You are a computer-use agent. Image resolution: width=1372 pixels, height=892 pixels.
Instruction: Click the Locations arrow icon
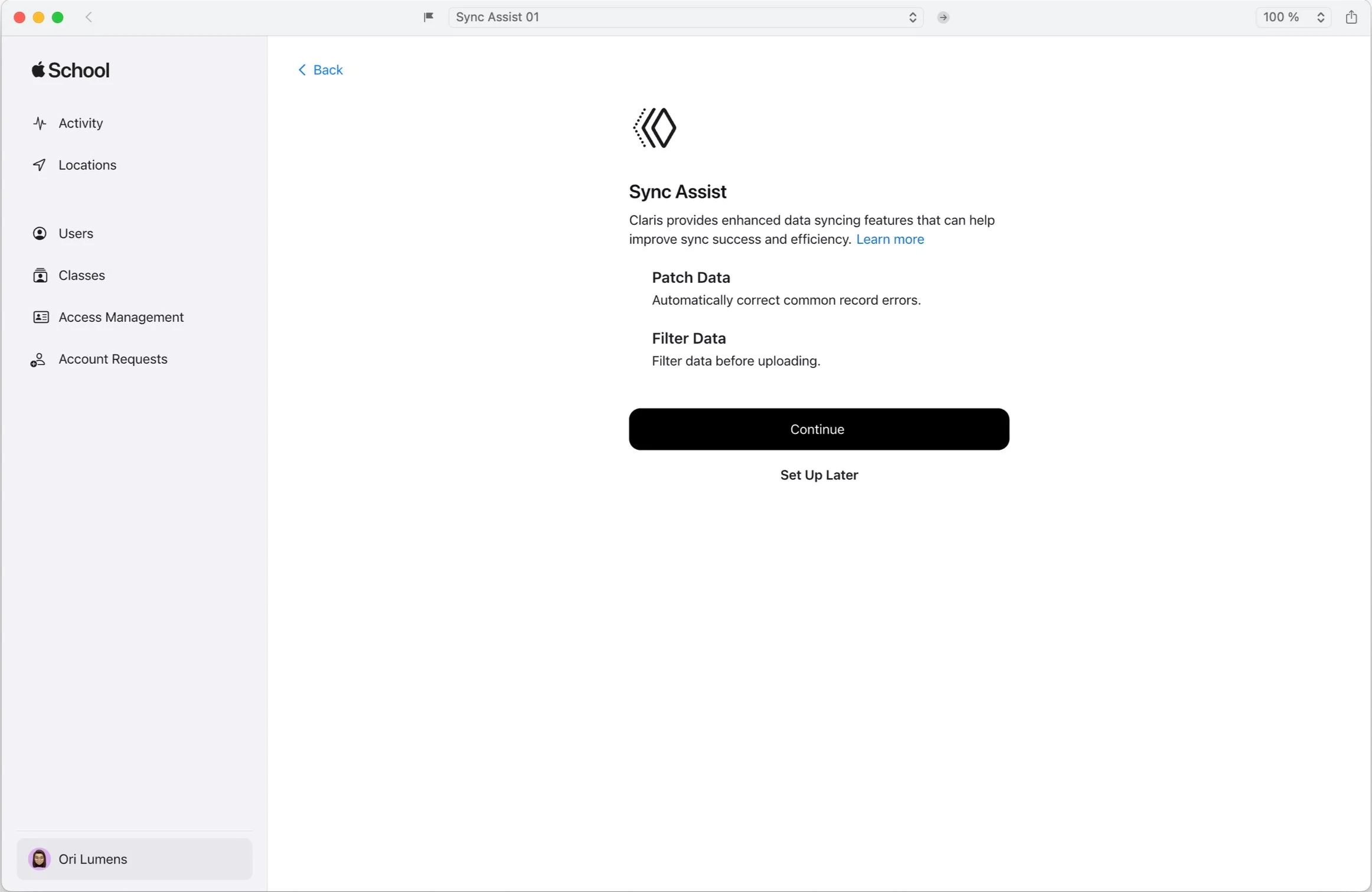[40, 165]
